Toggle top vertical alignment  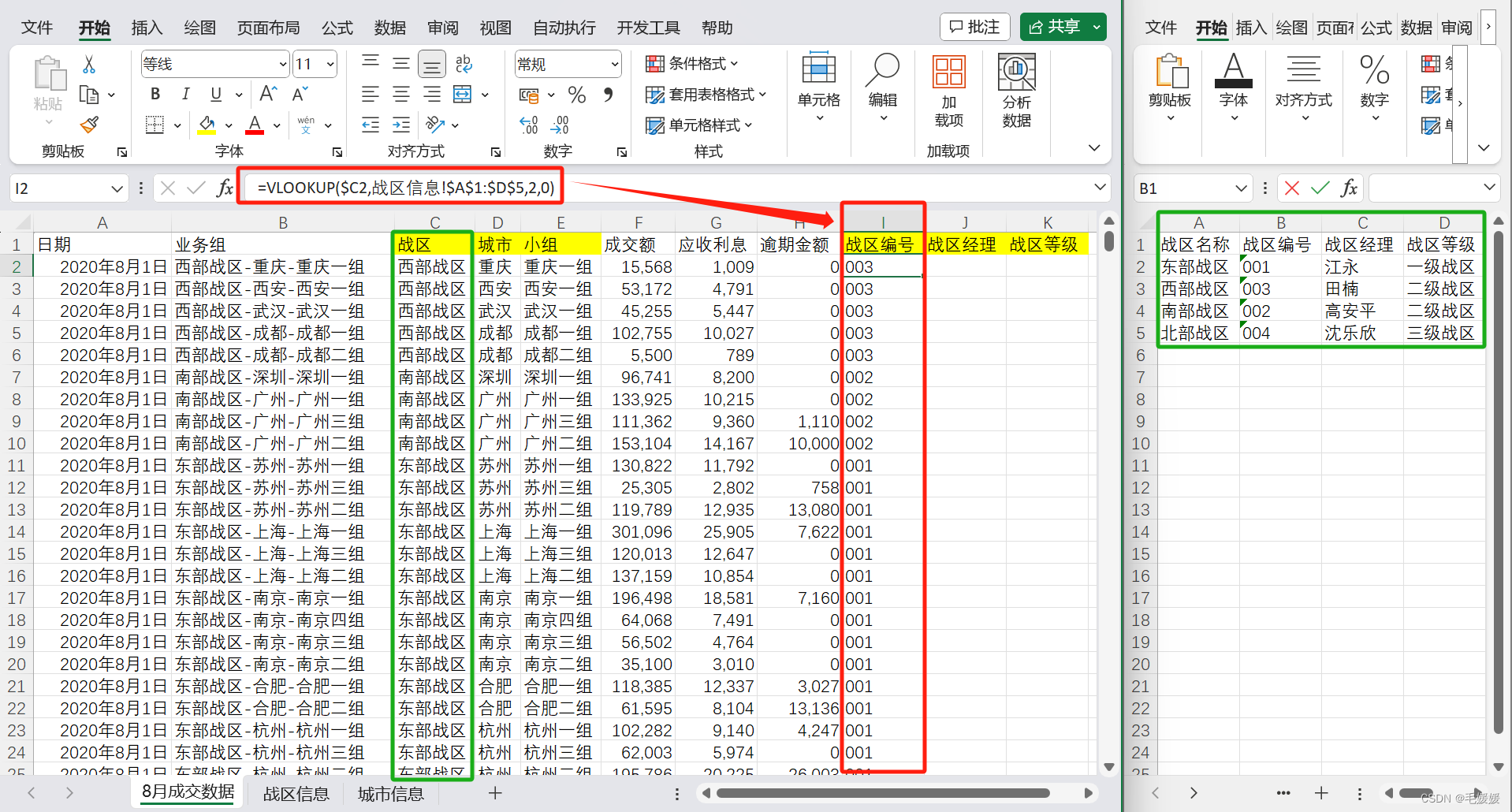371,63
